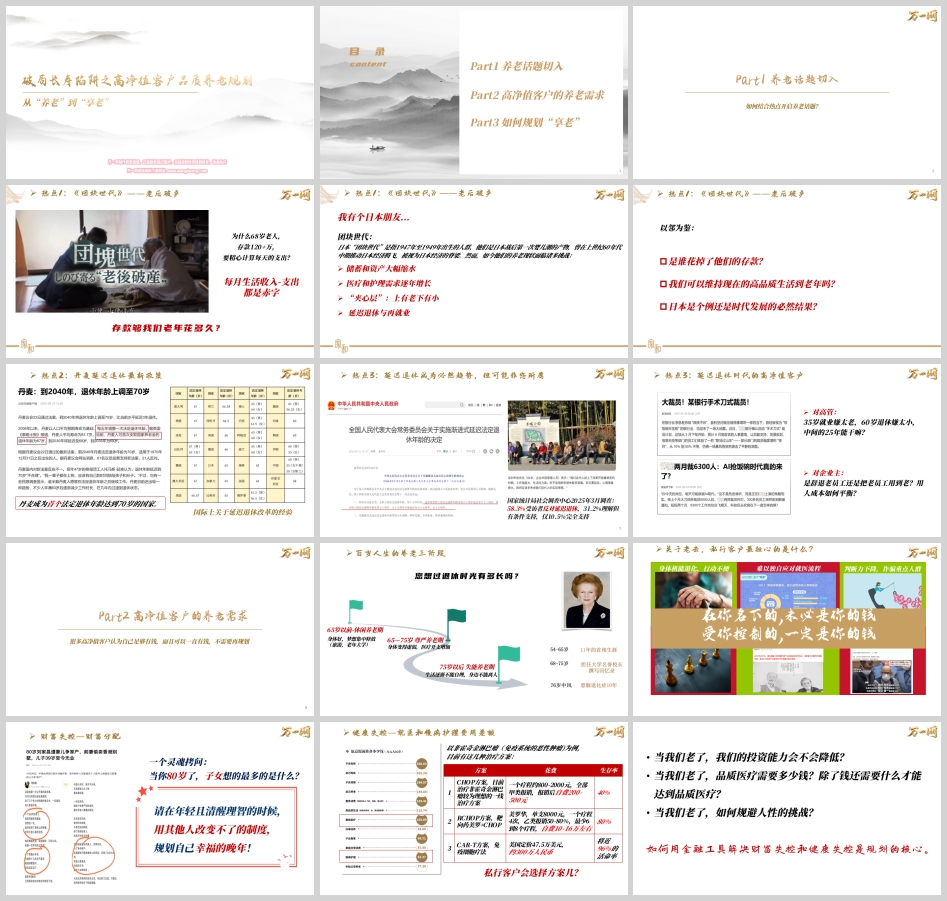Image resolution: width=947 pixels, height=901 pixels.
Task: Click the arrow bullet before 延迟退休与再就业
Action: pos(341,313)
